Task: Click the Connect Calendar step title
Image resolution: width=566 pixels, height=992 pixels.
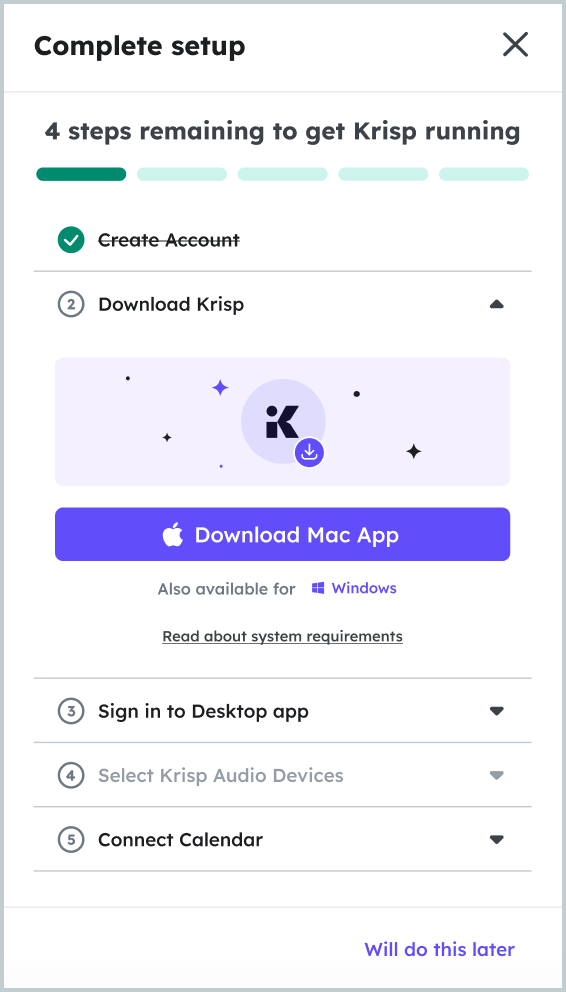Action: (x=180, y=840)
